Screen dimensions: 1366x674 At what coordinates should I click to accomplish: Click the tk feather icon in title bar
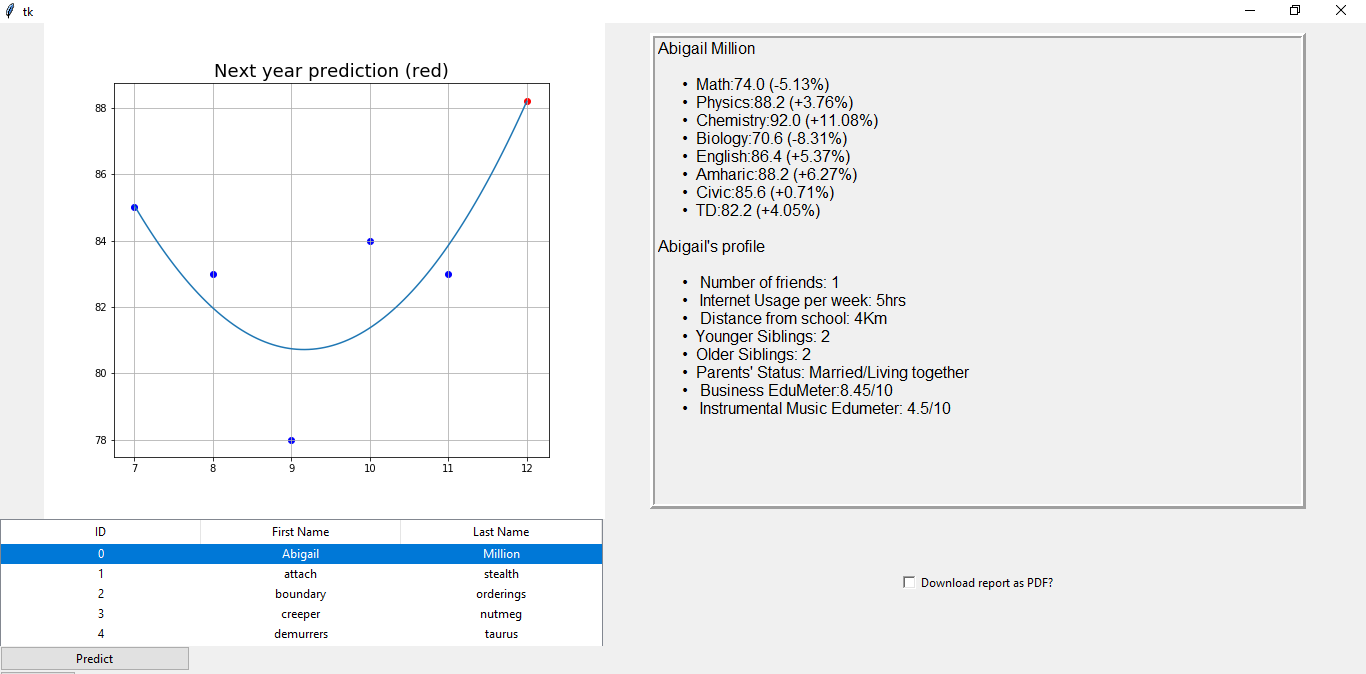9,11
